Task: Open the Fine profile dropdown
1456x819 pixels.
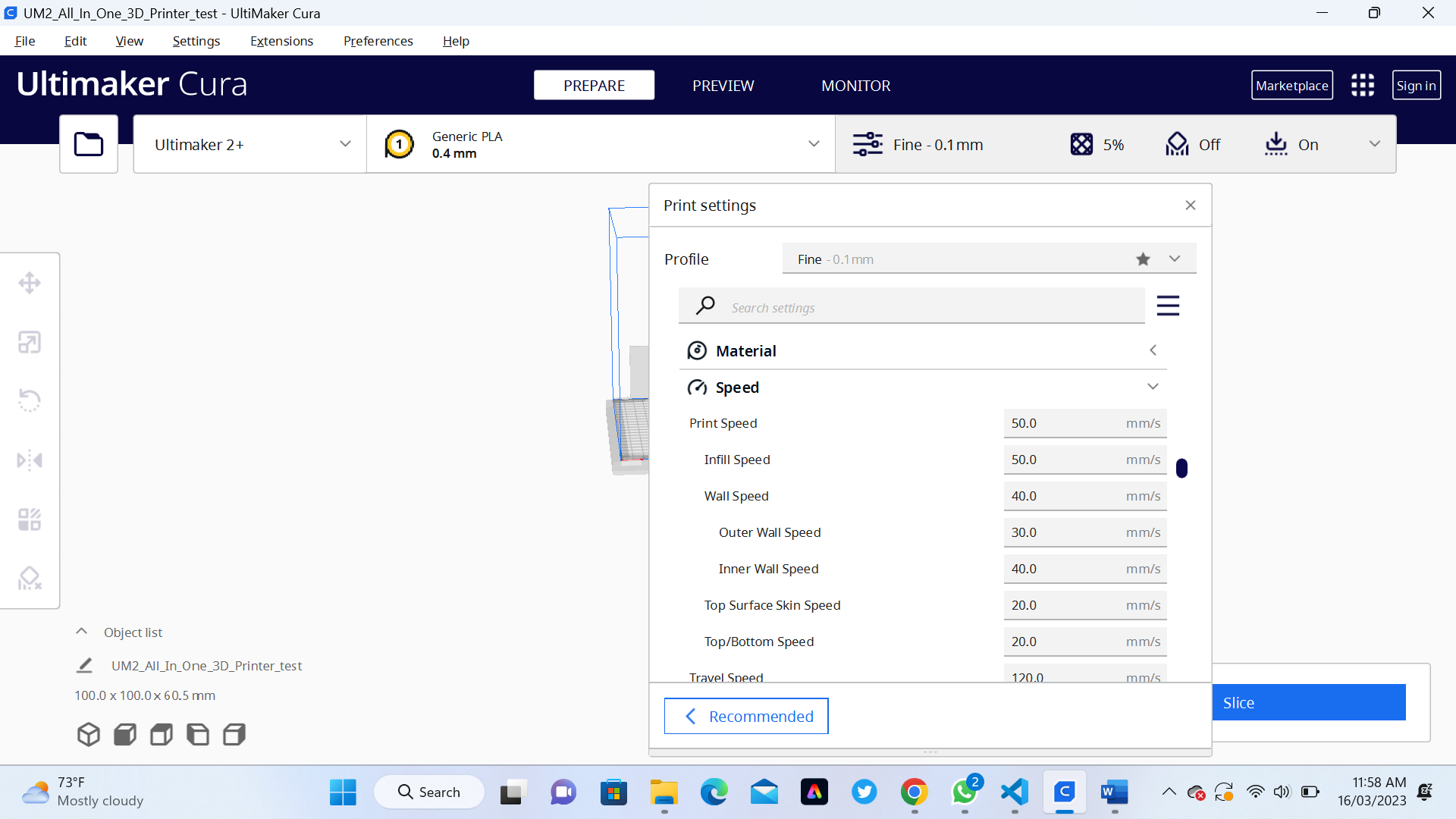Action: coord(989,259)
